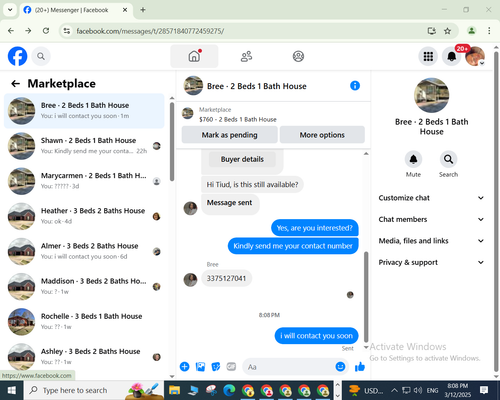
Task: Open the notifications bell in header
Action: point(452,56)
